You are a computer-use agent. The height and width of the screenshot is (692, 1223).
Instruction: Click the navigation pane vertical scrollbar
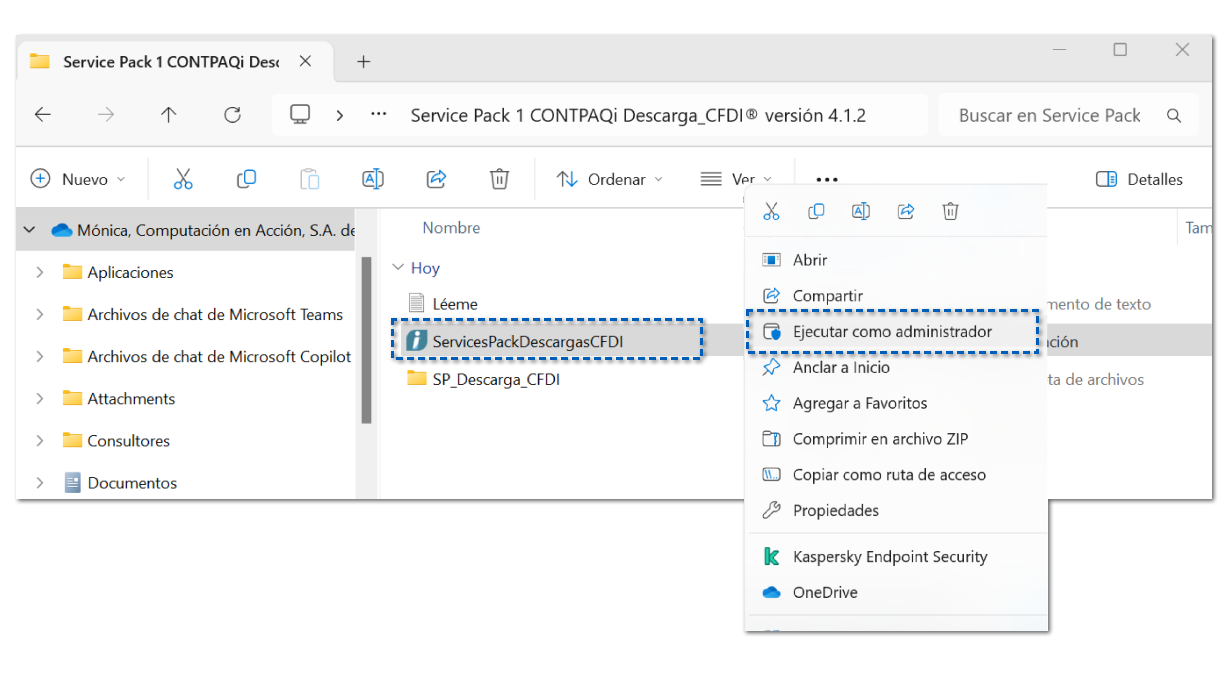pyautogui.click(x=367, y=340)
